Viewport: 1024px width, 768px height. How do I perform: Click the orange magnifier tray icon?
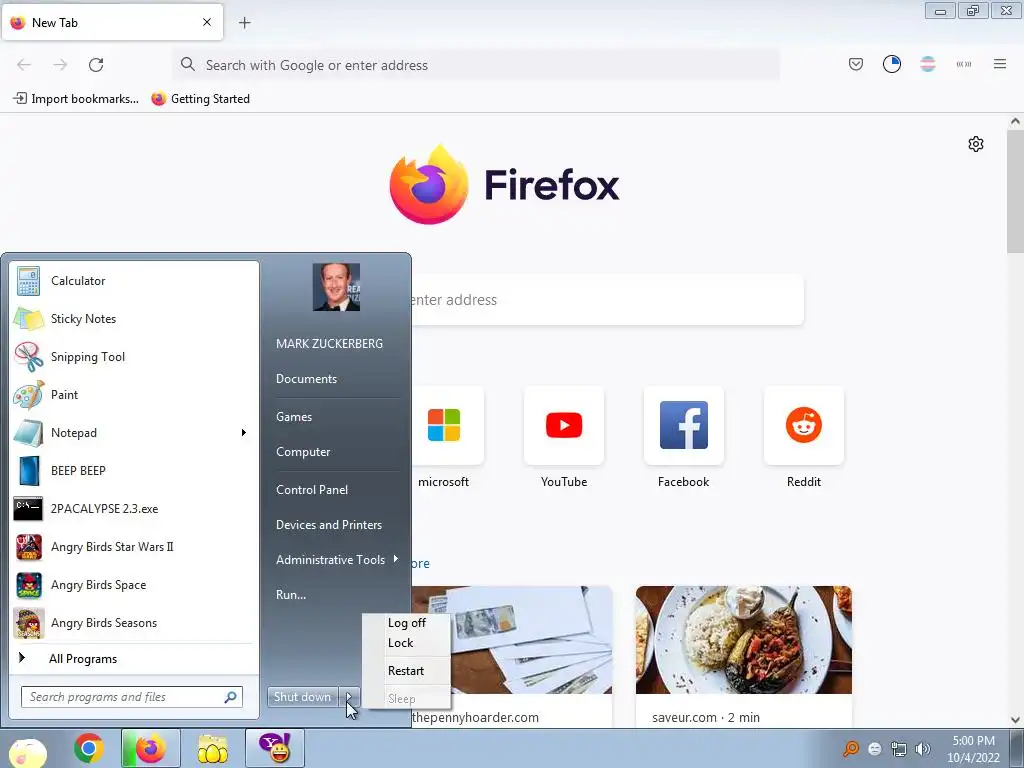click(x=851, y=749)
